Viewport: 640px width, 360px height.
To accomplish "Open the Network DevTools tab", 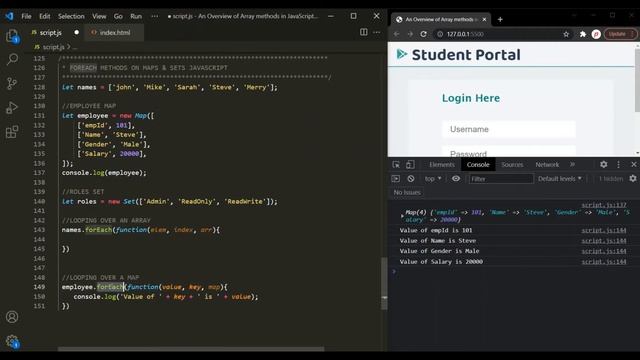I will (x=547, y=164).
